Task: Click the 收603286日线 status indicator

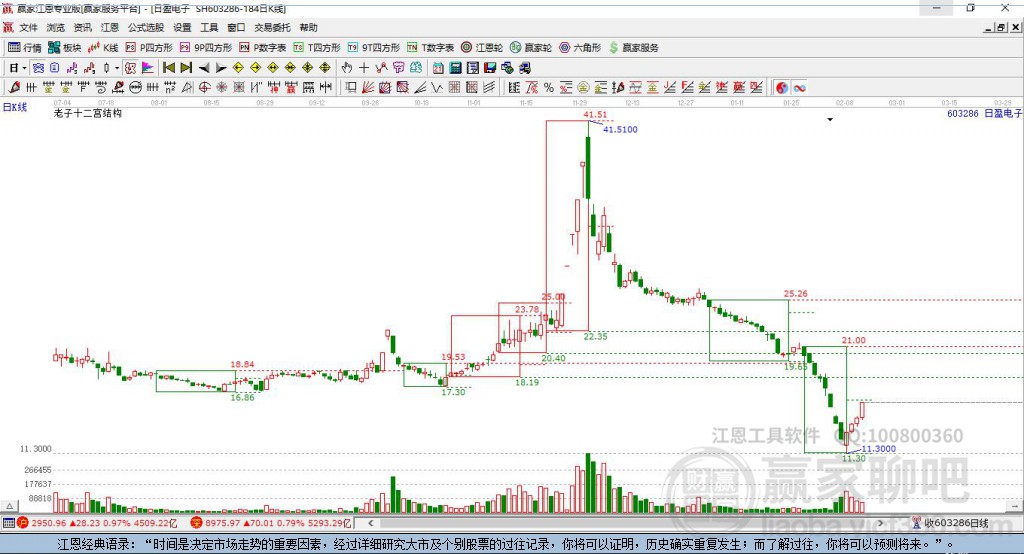Action: (x=950, y=523)
